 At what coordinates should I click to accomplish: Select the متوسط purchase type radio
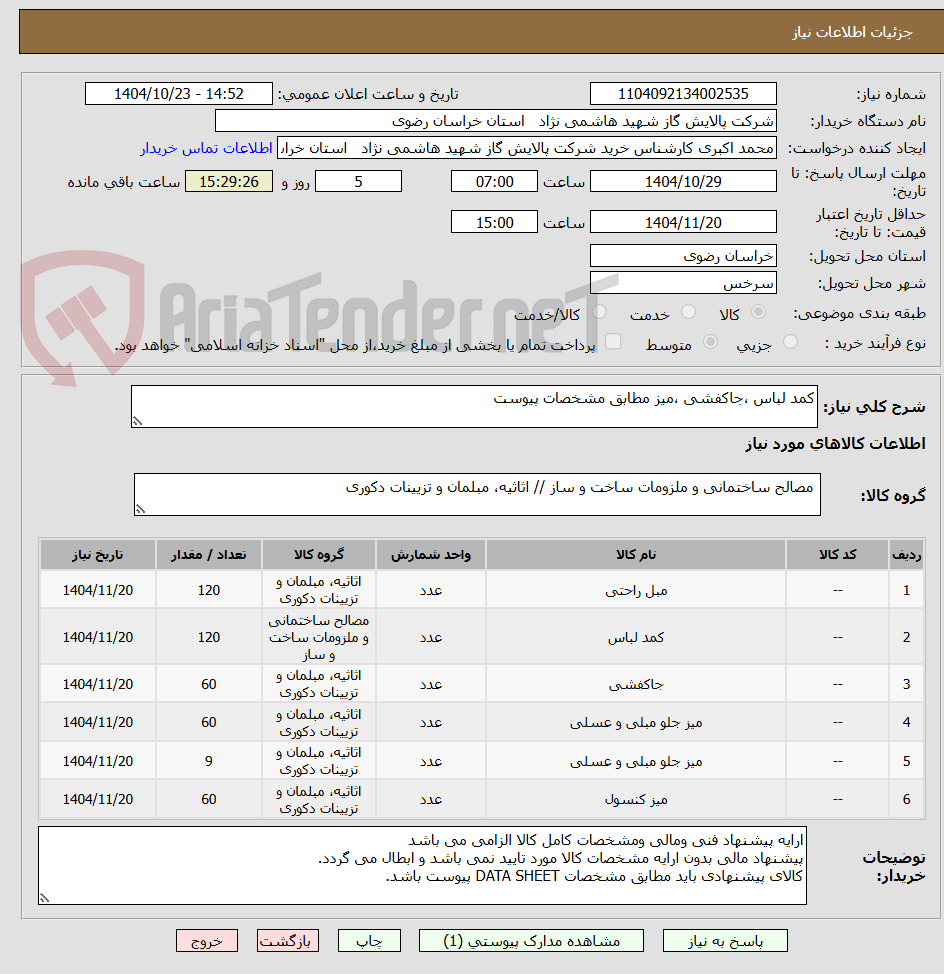coord(710,342)
